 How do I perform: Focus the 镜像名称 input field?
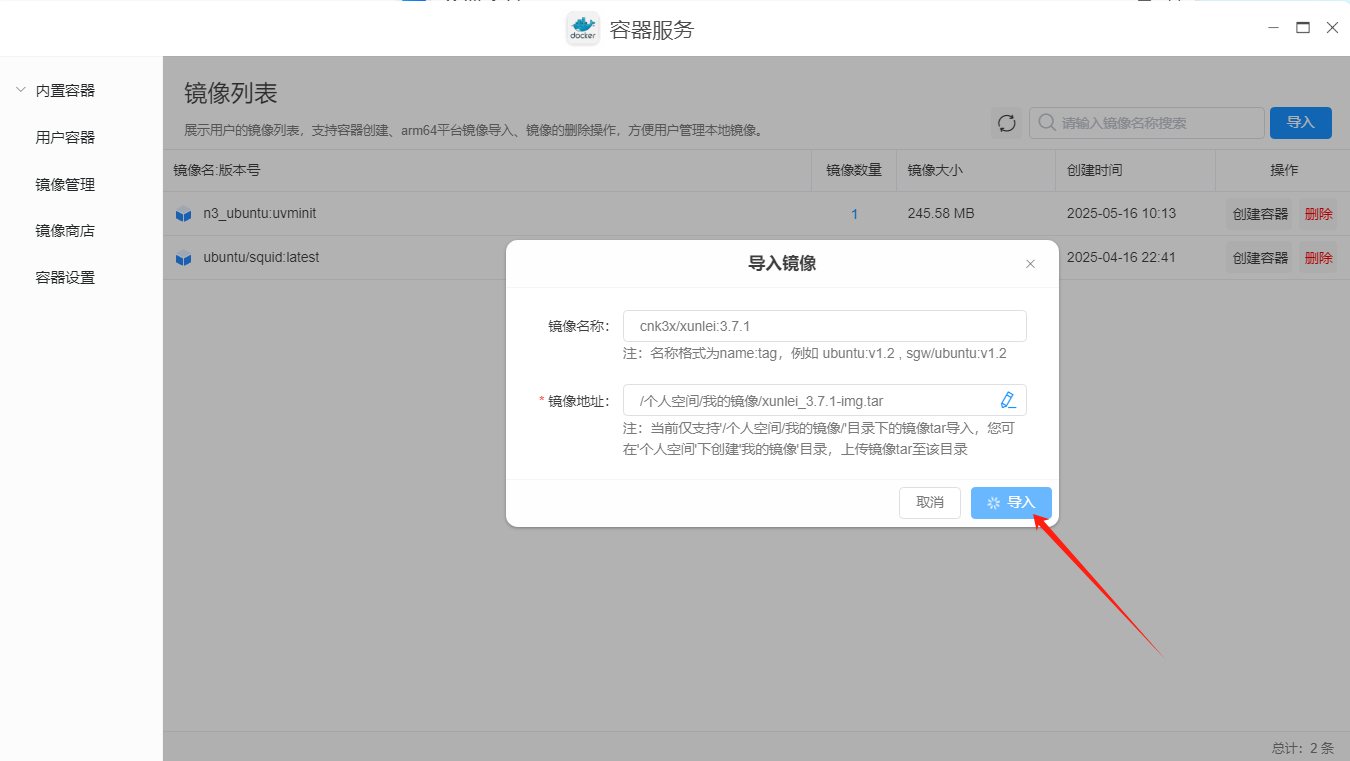click(825, 326)
